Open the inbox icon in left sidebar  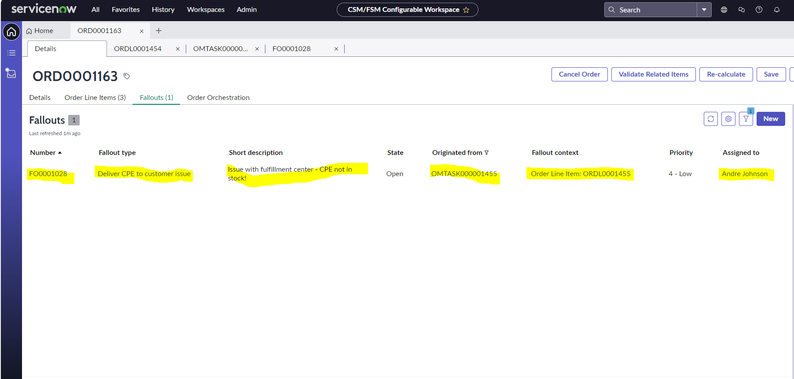11,73
